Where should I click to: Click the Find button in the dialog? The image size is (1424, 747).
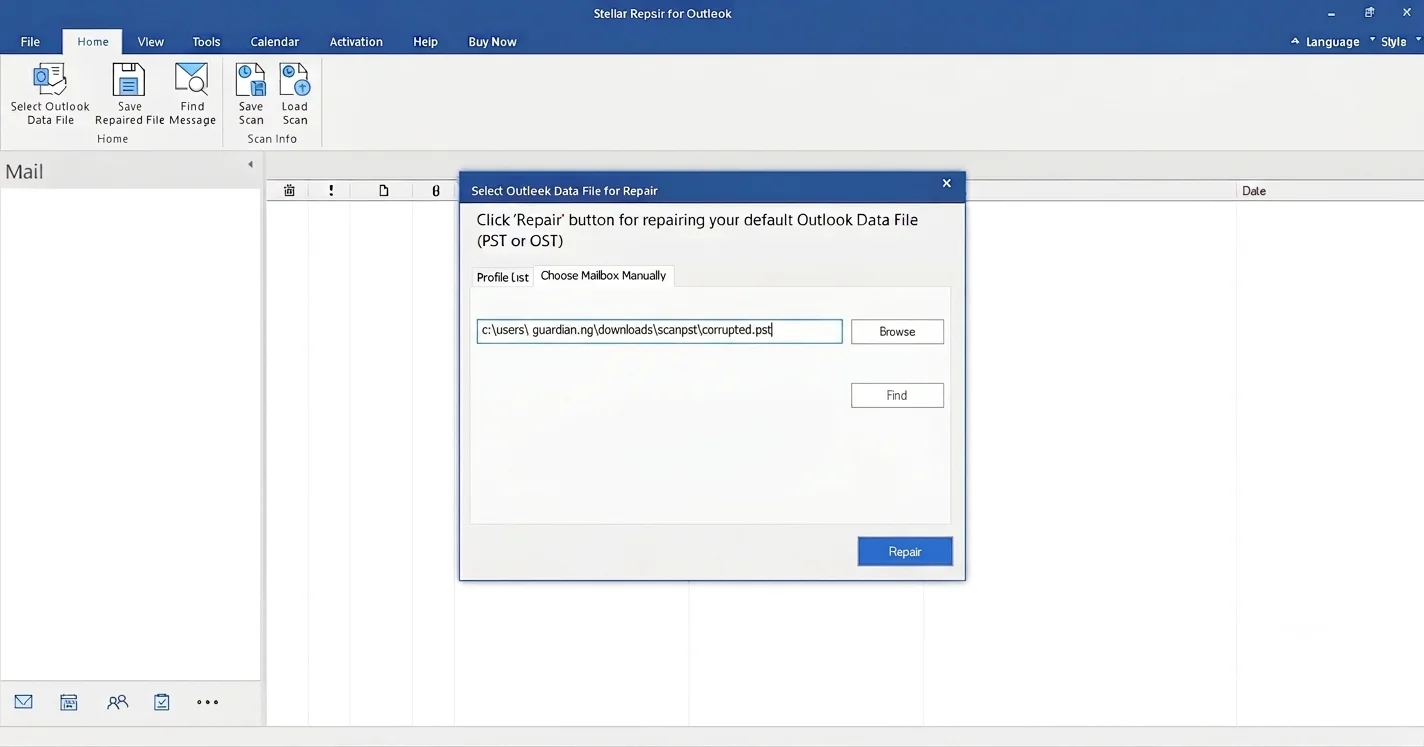pos(897,396)
